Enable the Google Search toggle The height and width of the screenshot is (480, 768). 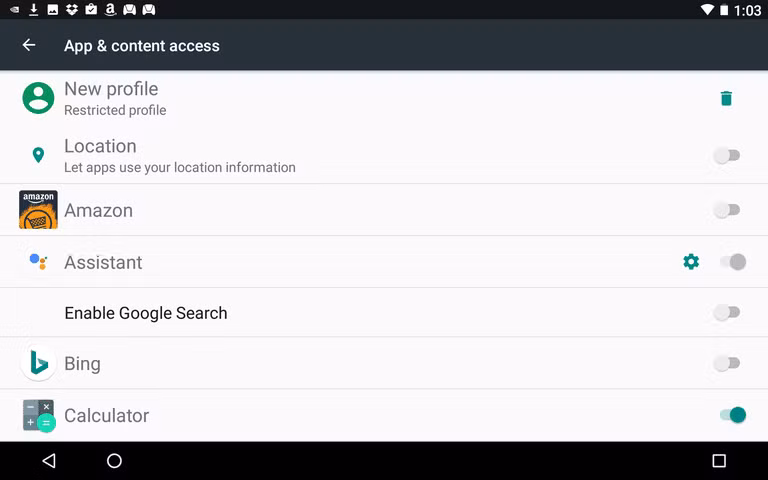pos(727,313)
